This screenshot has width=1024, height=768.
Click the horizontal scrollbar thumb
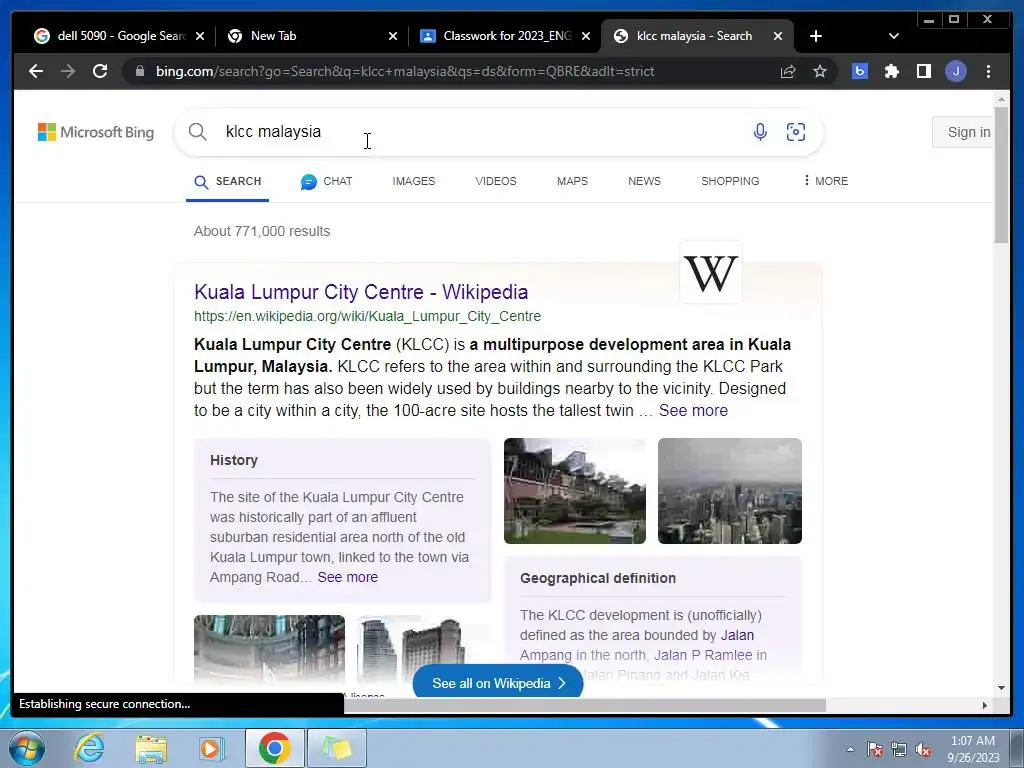(x=584, y=705)
